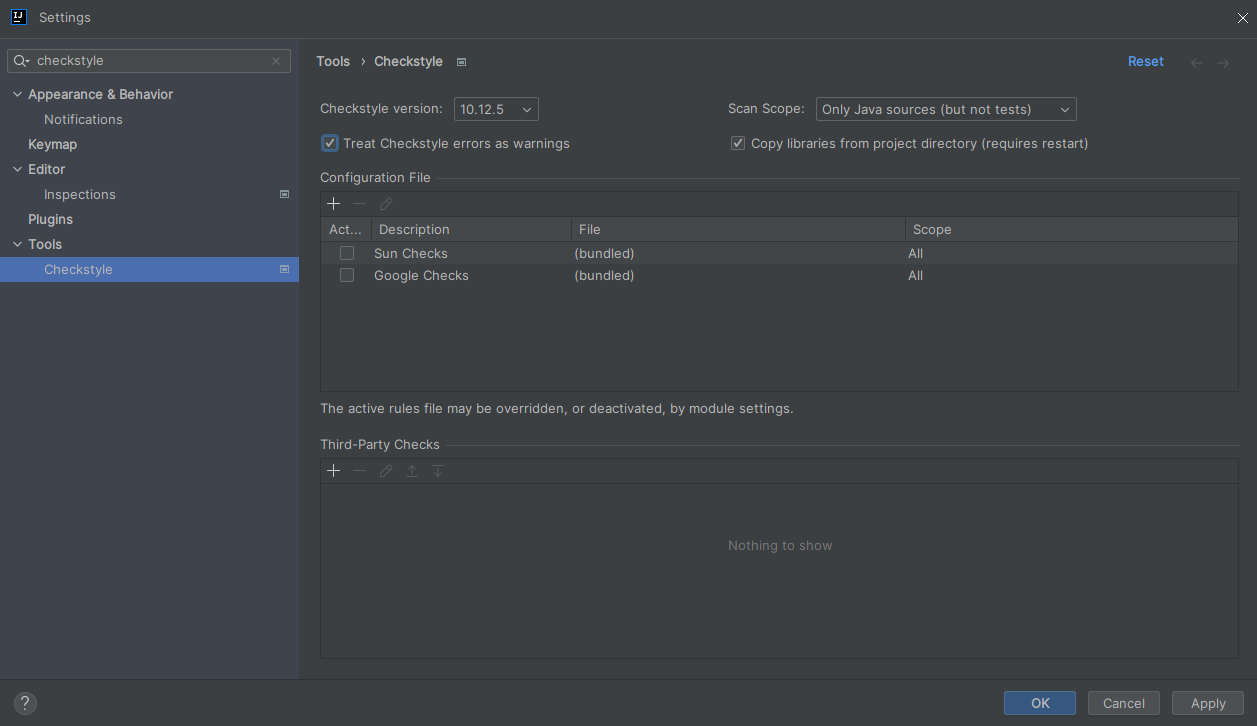Add a new Checkstyle configuration file

pyautogui.click(x=333, y=203)
